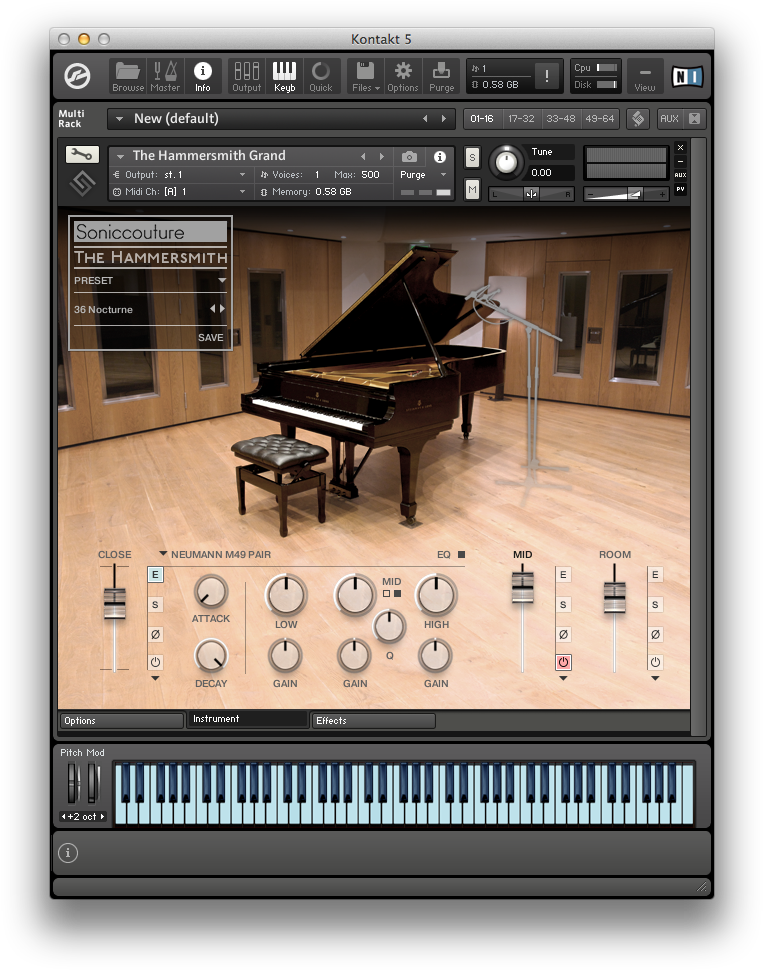Click the ROOM mic fader
763x970 pixels.
tap(614, 597)
